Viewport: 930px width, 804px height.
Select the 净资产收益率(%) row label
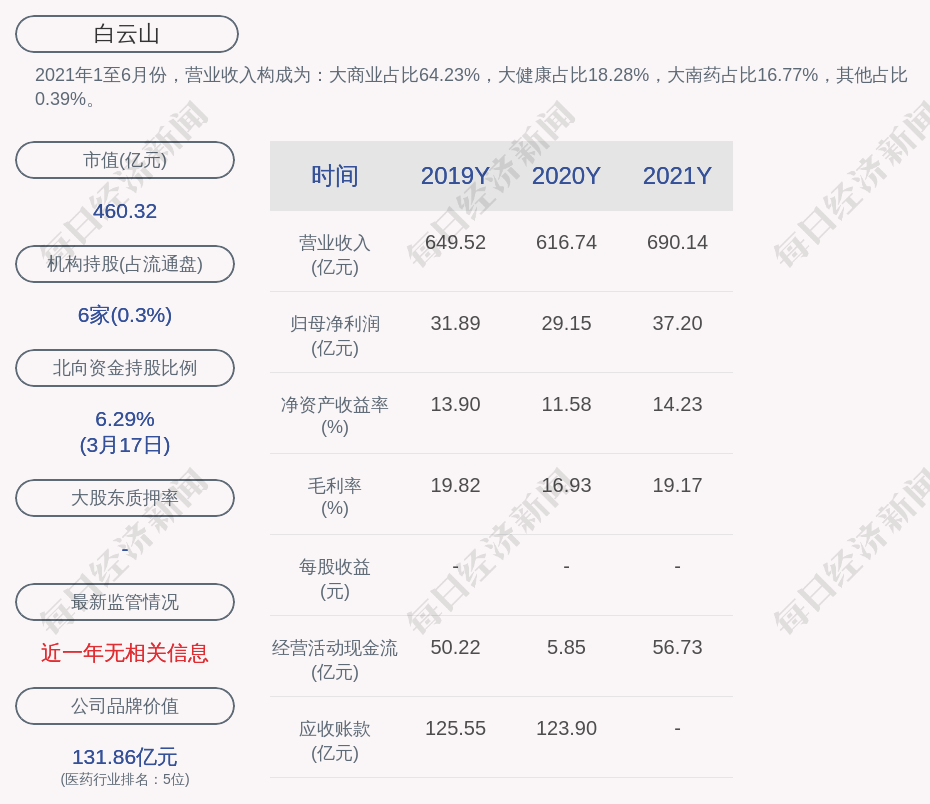coord(335,416)
